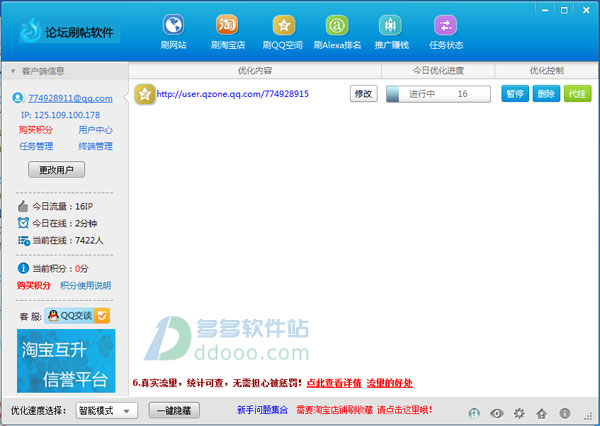This screenshot has width=600, height=426.
Task: Open the 终端管理 link
Action: pyautogui.click(x=96, y=146)
